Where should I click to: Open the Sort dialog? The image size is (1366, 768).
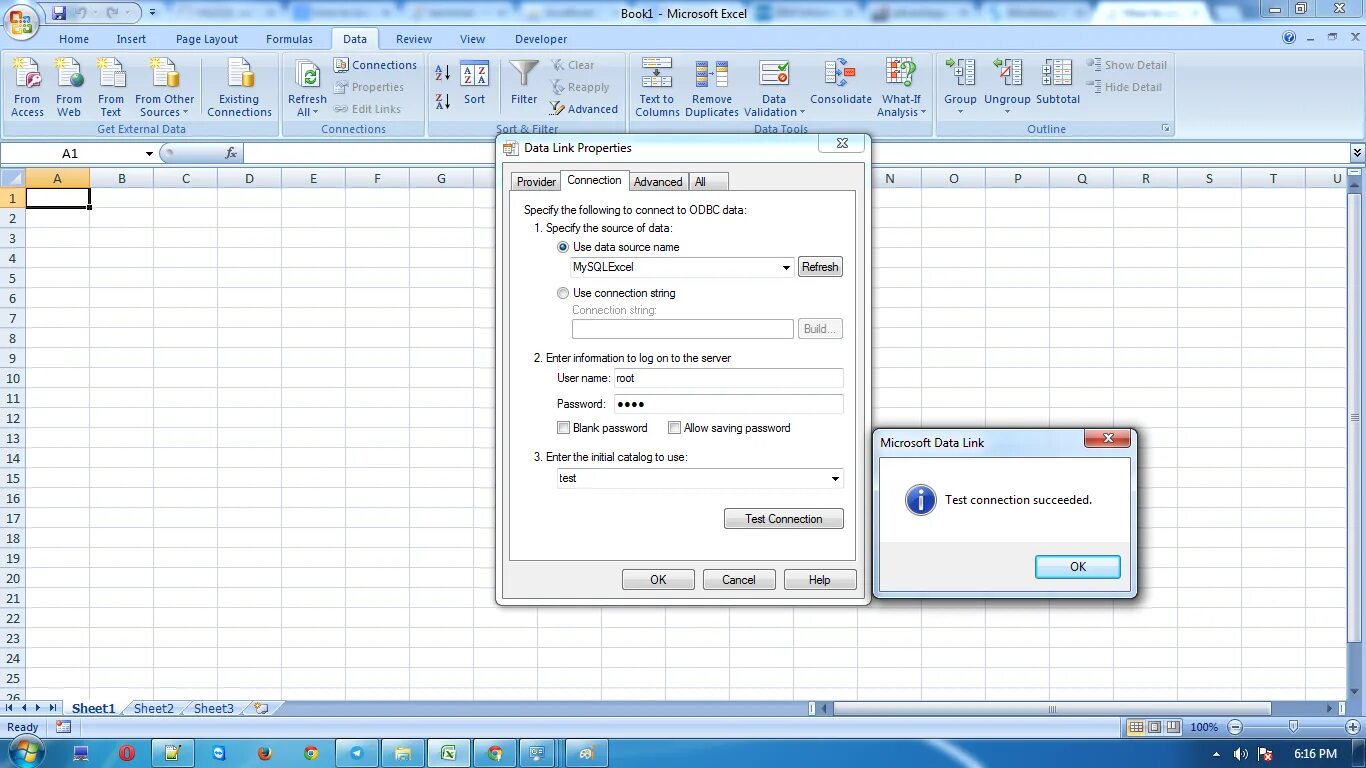pyautogui.click(x=474, y=85)
